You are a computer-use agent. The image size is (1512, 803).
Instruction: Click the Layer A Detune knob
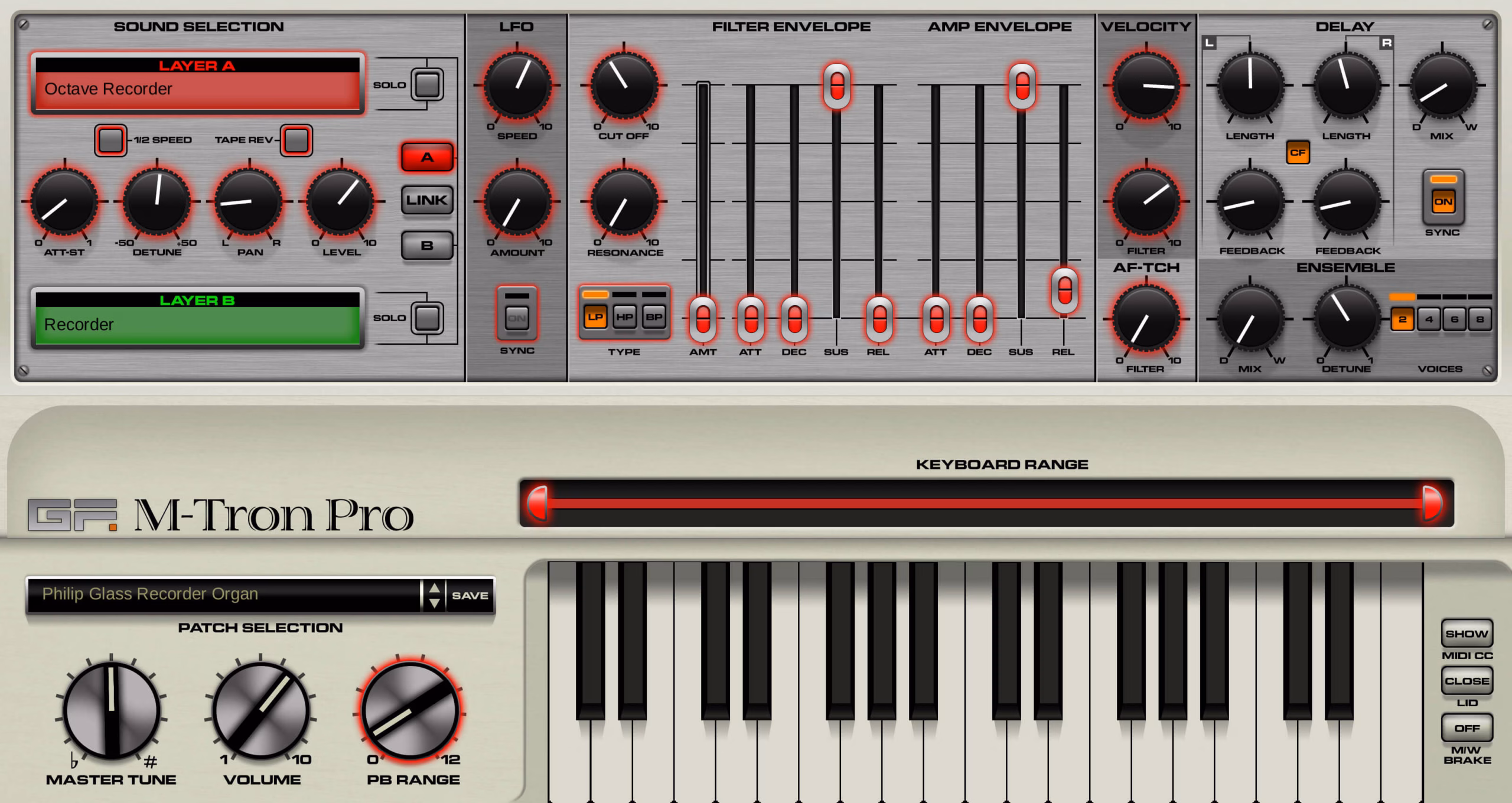[157, 201]
